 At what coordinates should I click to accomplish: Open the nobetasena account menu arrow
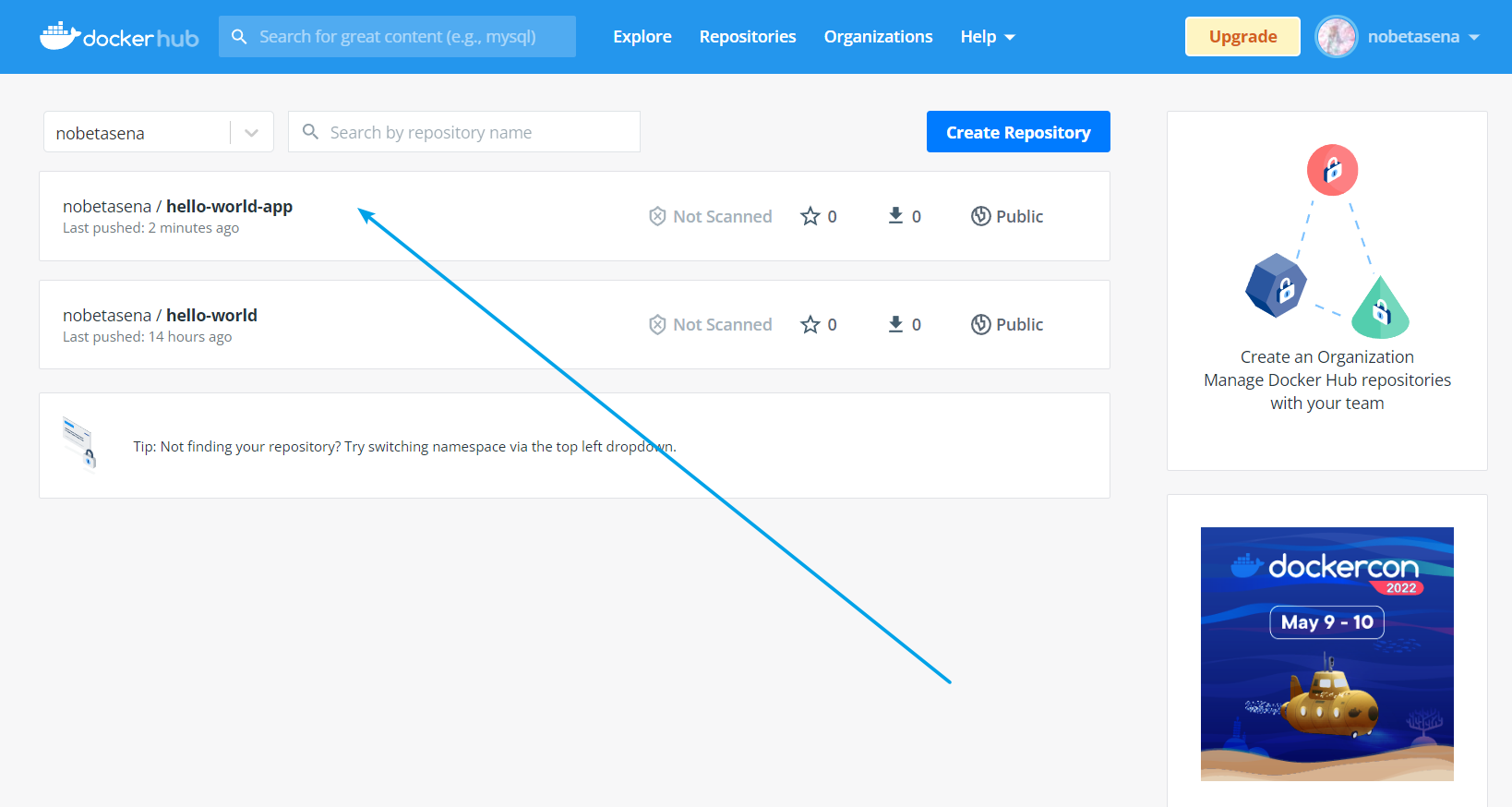click(1474, 37)
